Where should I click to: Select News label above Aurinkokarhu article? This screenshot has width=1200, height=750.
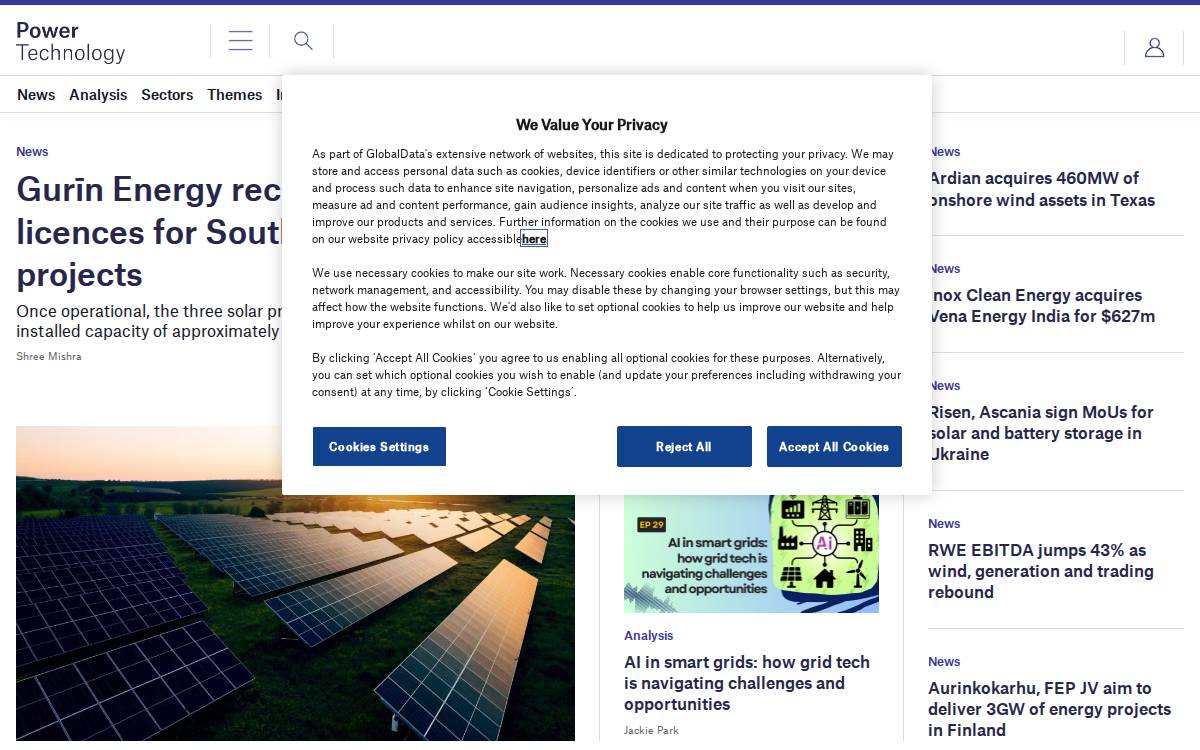pyautogui.click(x=944, y=662)
